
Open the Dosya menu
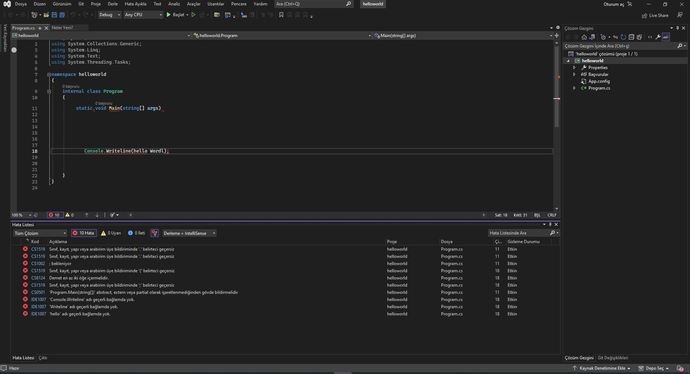click(21, 4)
